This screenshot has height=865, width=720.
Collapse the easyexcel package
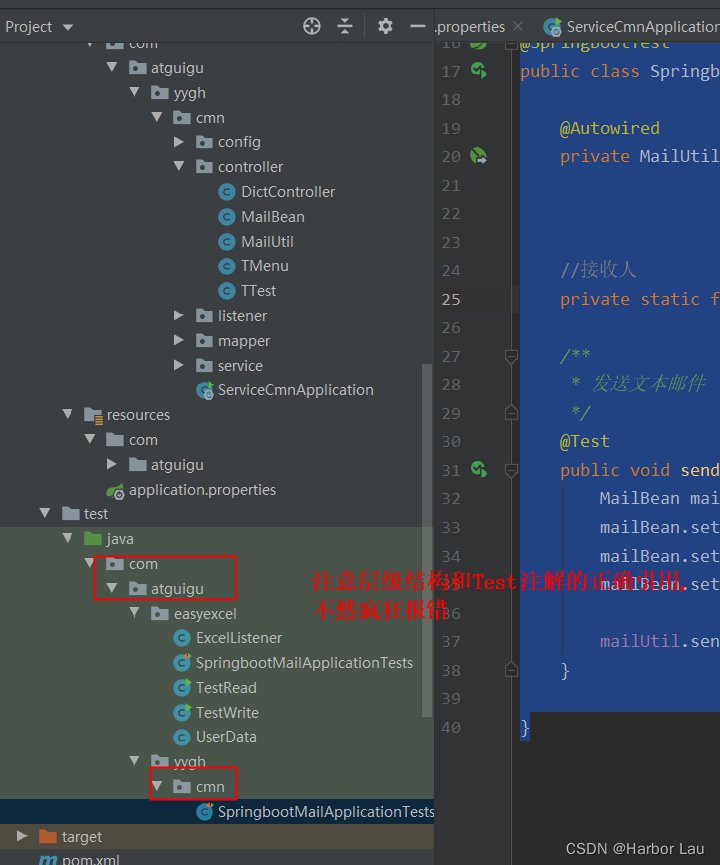point(135,613)
